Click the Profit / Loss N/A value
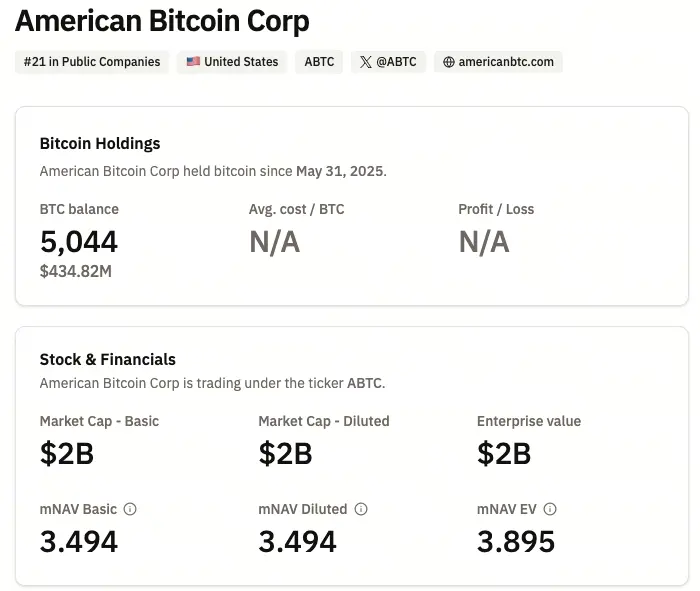 pos(484,241)
